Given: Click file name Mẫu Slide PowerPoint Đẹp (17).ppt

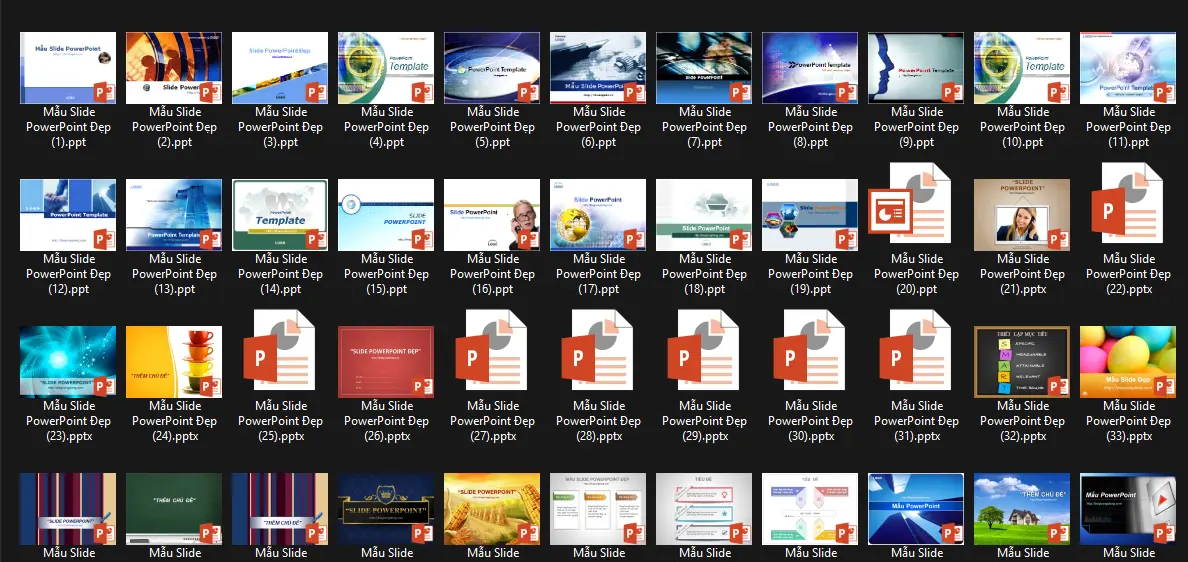Looking at the screenshot, I should click(599, 274).
